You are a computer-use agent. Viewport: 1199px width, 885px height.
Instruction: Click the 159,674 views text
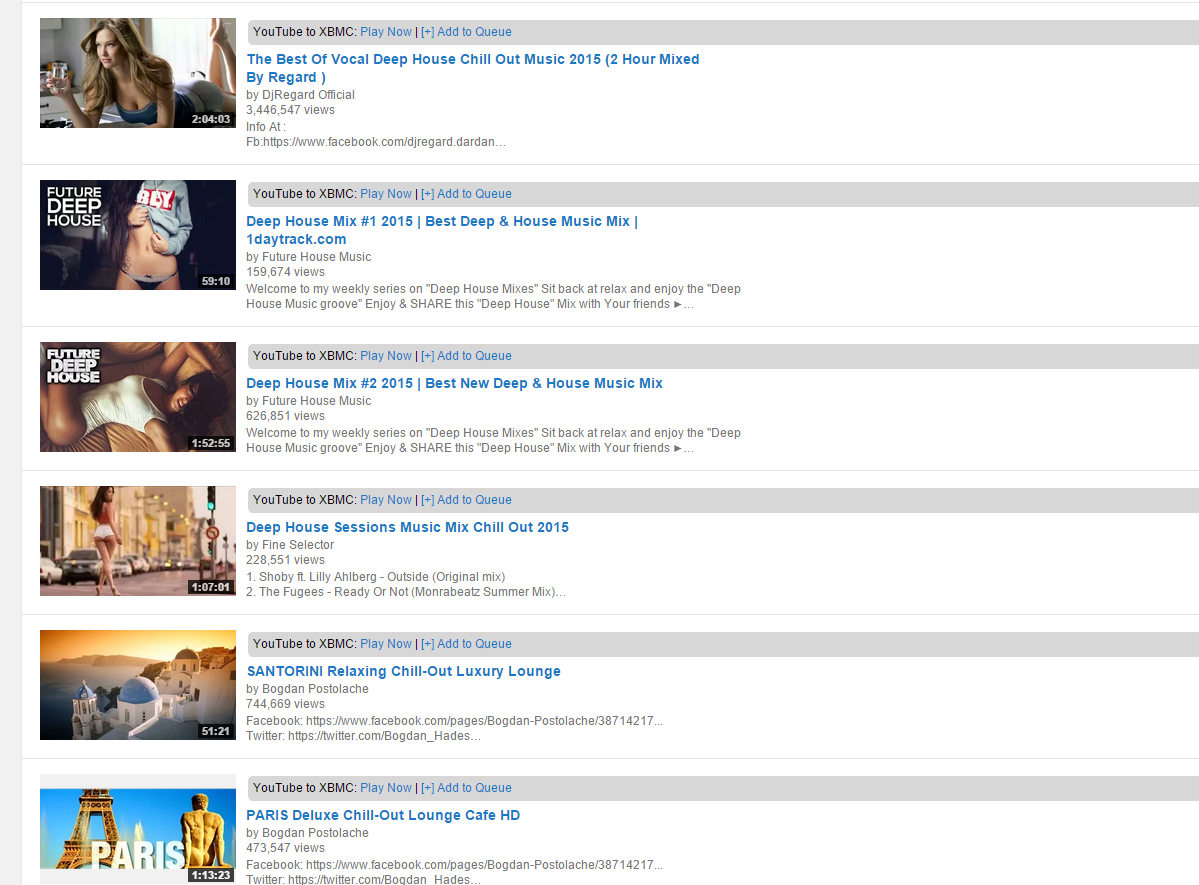[285, 272]
